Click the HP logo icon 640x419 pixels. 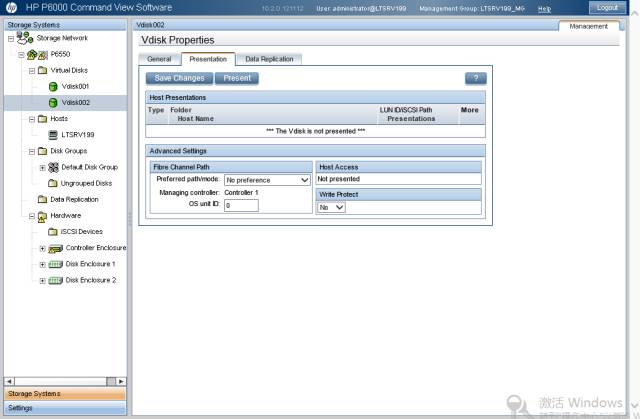pyautogui.click(x=11, y=7)
